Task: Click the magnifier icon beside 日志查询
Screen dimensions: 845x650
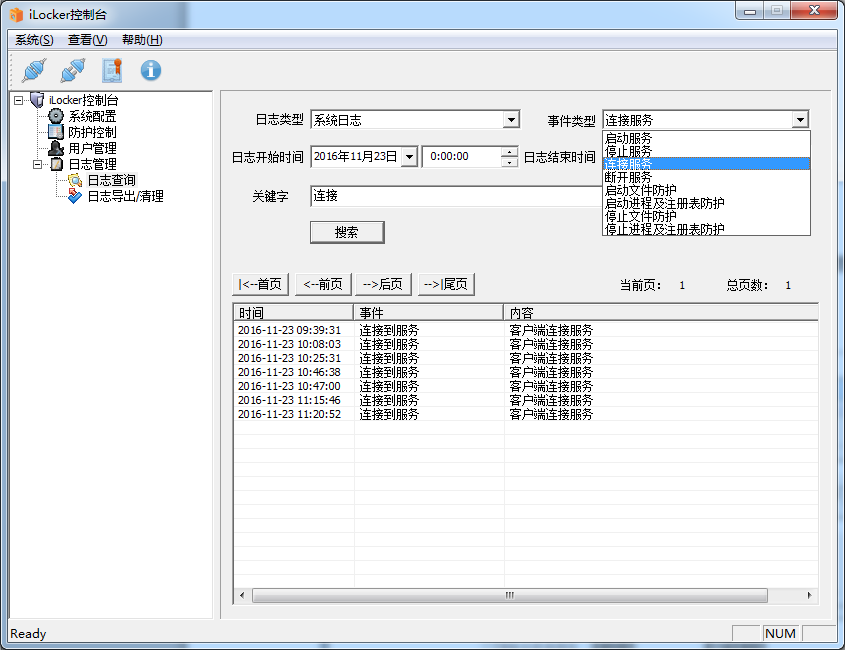Action: tap(75, 180)
